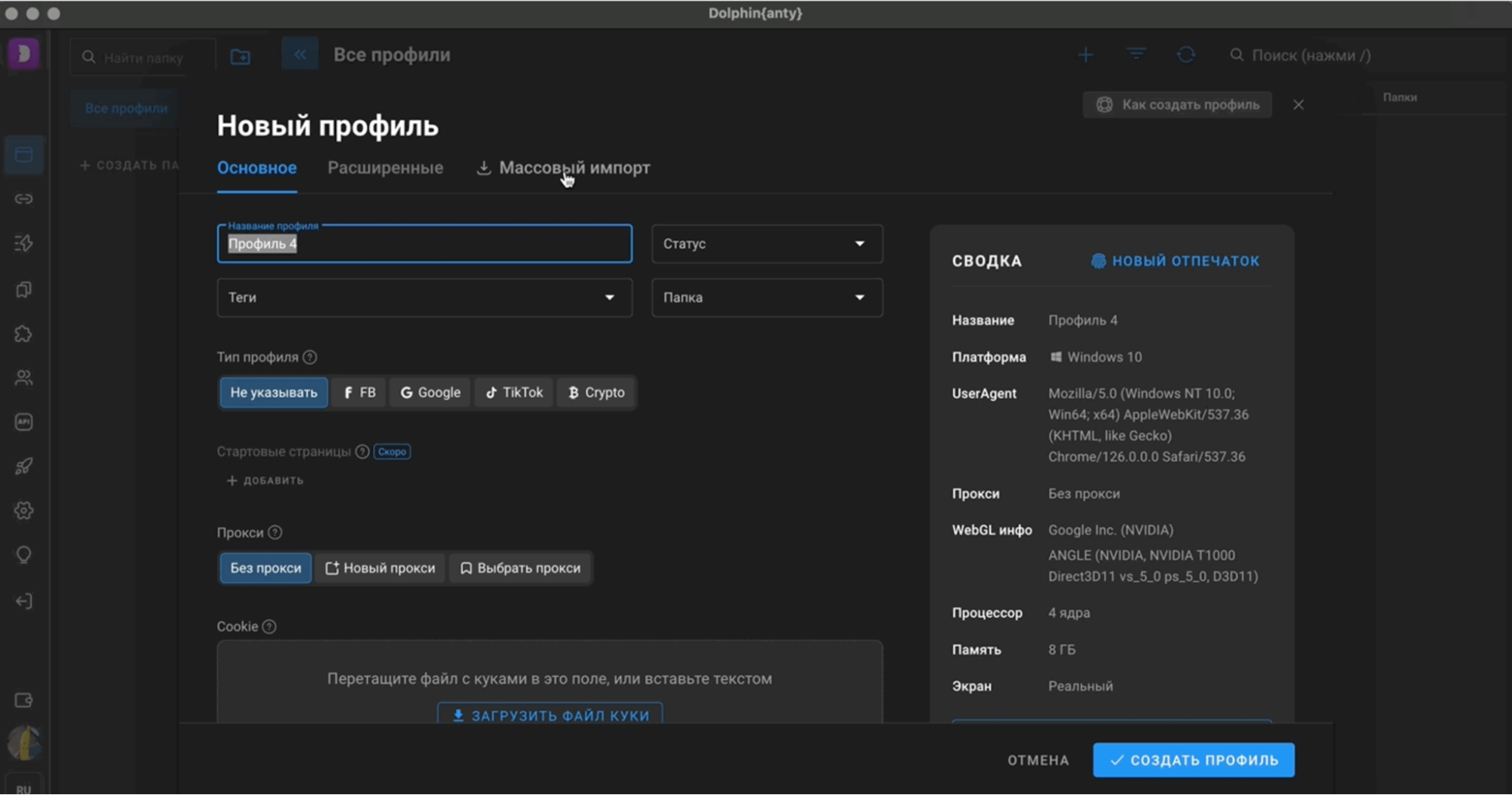Open the API icon in sidebar
The image size is (1512, 795).
point(23,422)
